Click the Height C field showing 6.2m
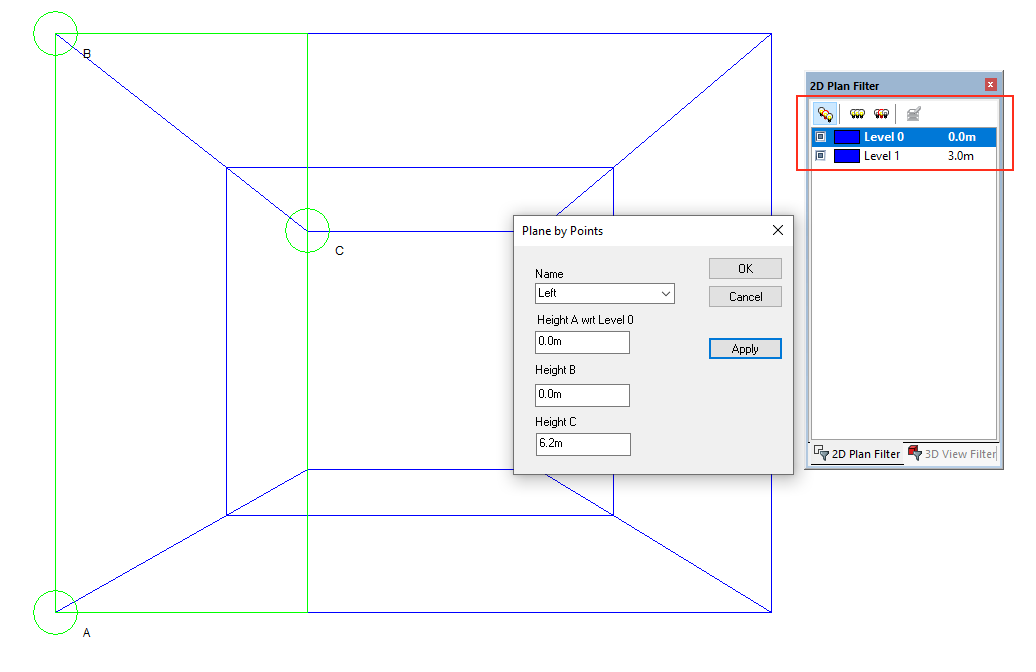Image resolution: width=1036 pixels, height=672 pixels. pyautogui.click(x=583, y=443)
